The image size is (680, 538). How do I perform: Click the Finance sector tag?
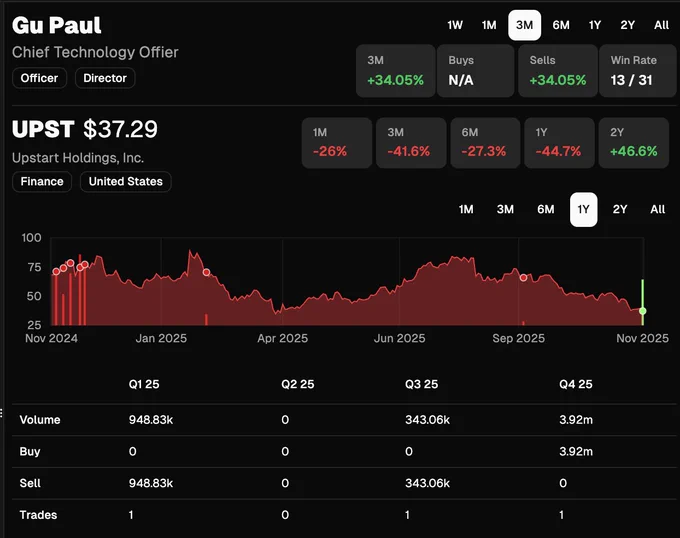(42, 181)
